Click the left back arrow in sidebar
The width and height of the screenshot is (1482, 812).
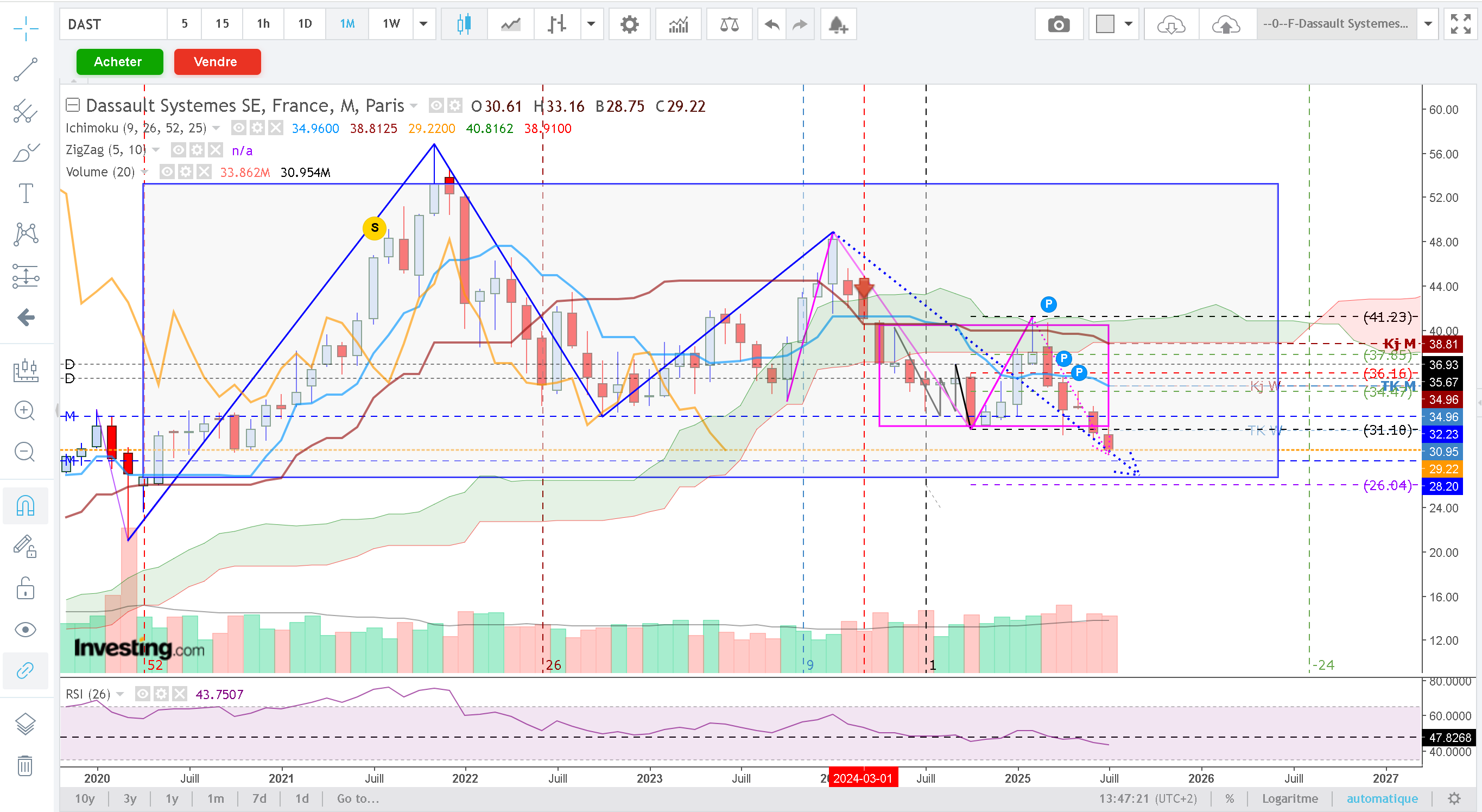point(26,317)
